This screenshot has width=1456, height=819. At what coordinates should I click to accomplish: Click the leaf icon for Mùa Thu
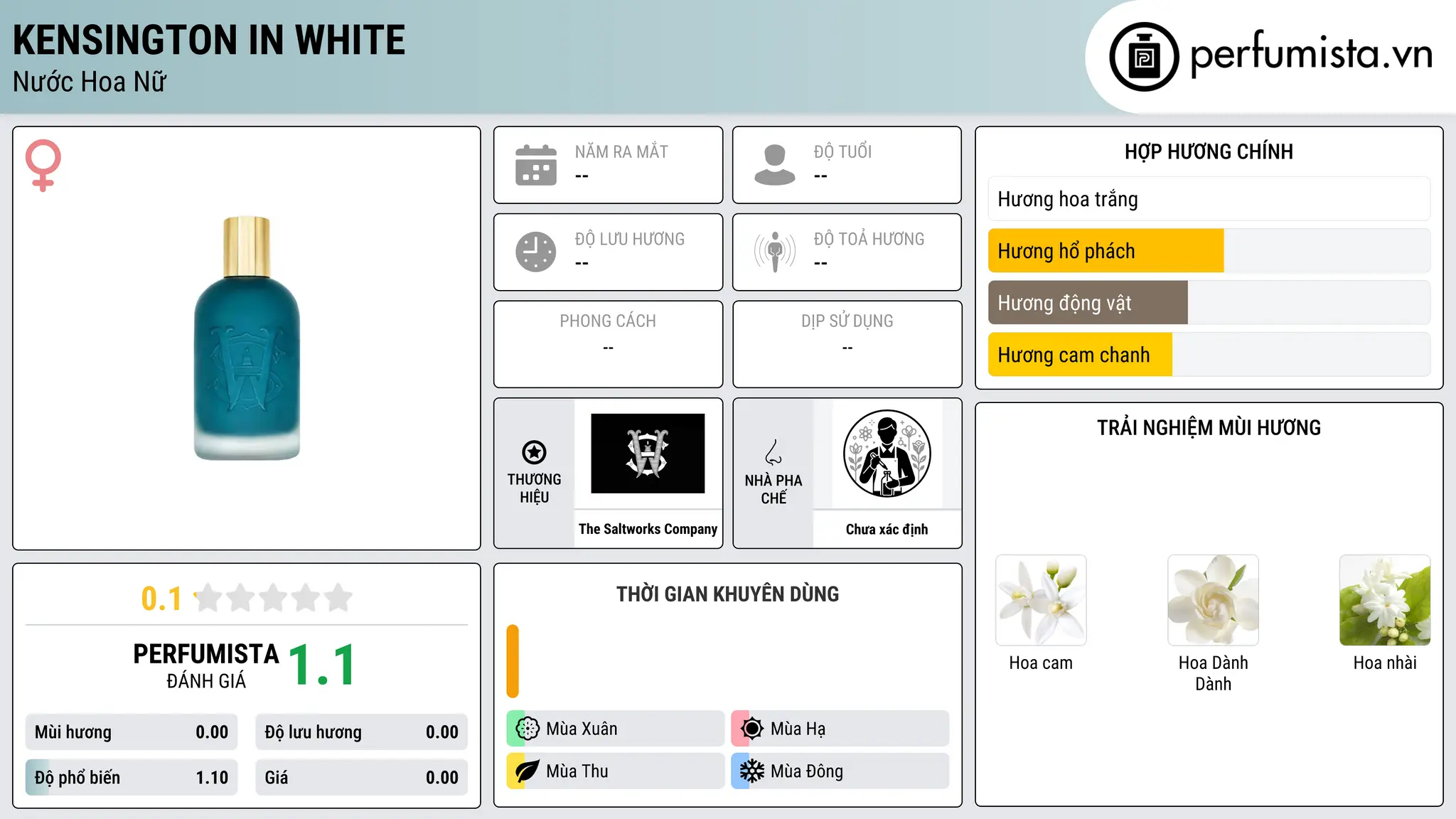pos(527,771)
